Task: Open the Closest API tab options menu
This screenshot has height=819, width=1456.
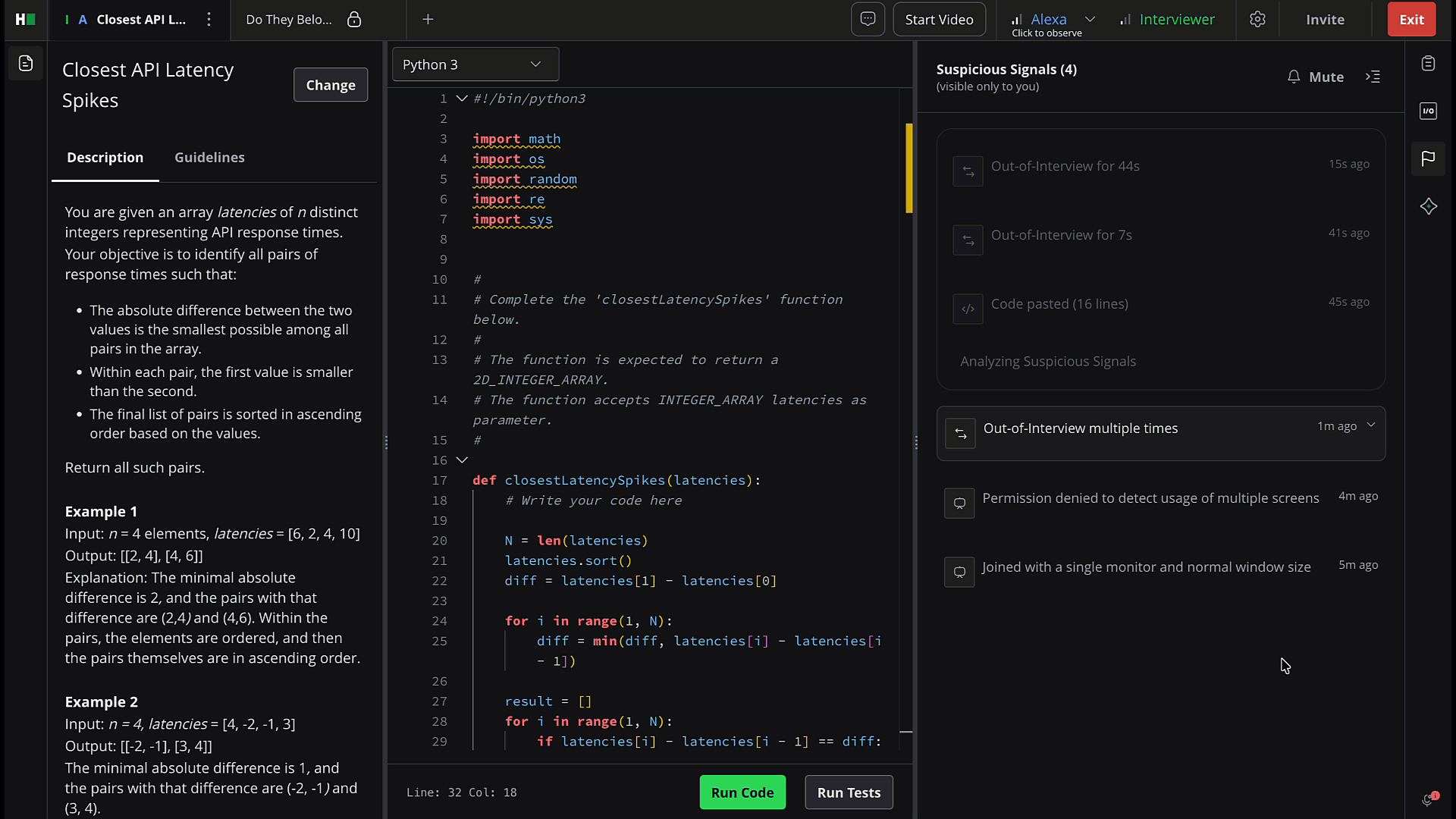Action: (x=209, y=20)
